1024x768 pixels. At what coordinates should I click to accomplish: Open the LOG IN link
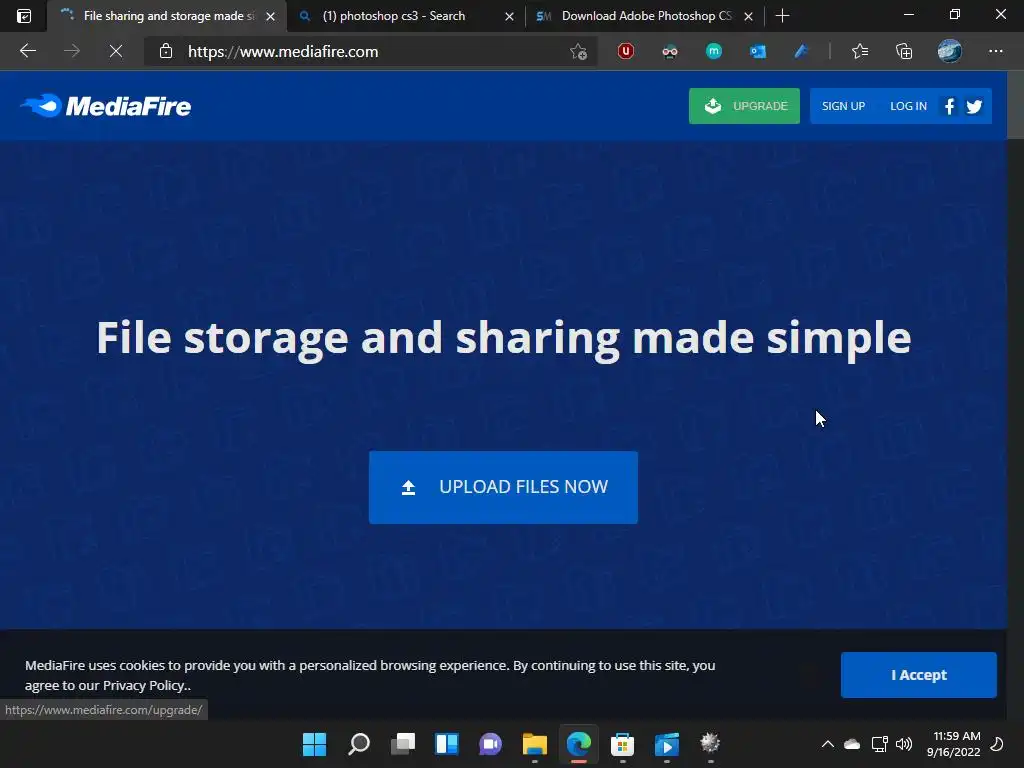click(908, 106)
